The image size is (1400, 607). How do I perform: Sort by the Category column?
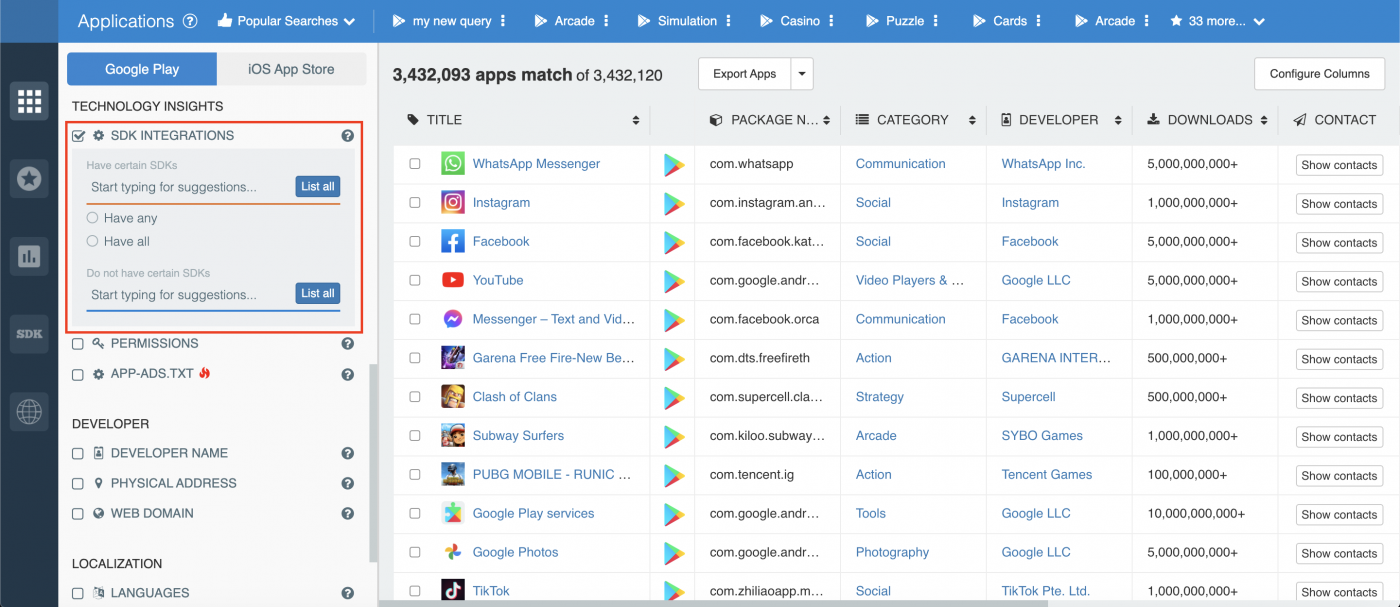(x=972, y=120)
